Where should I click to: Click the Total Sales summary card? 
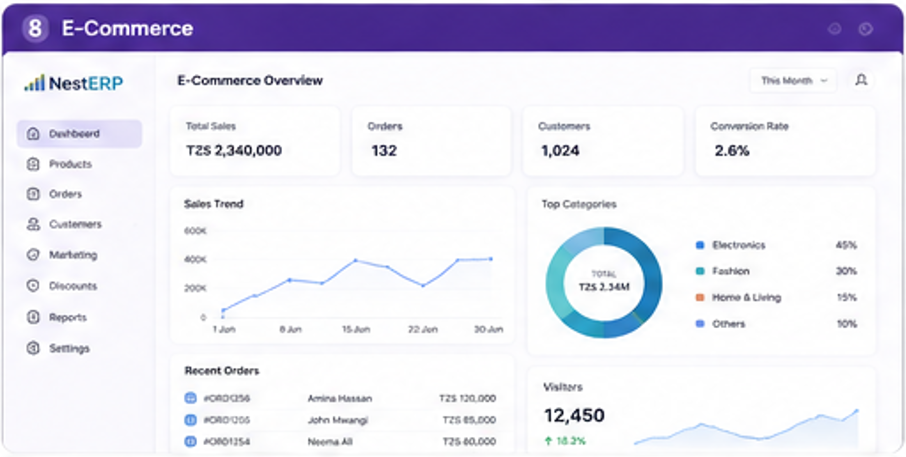click(255, 141)
